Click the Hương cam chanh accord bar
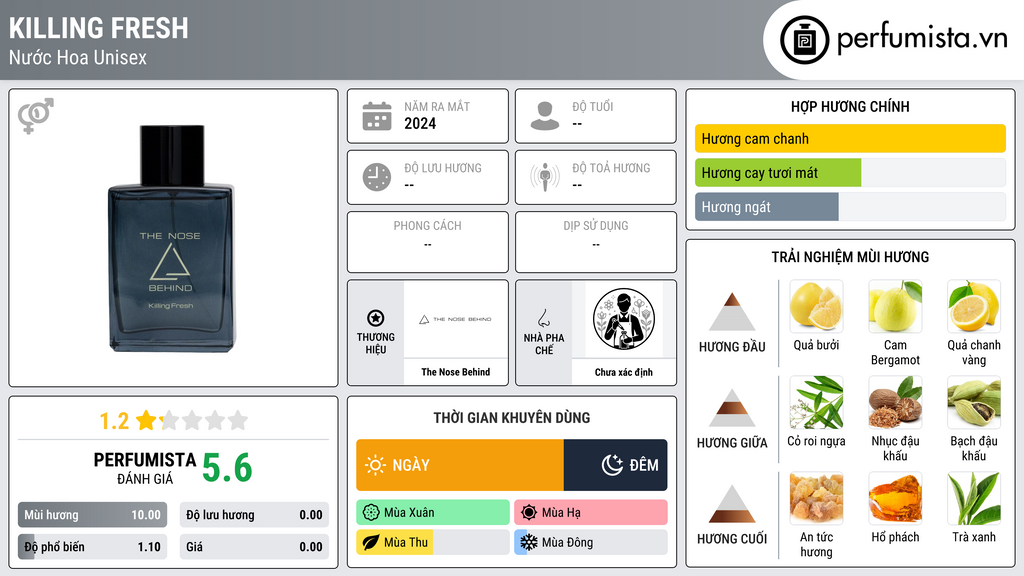 pos(850,138)
